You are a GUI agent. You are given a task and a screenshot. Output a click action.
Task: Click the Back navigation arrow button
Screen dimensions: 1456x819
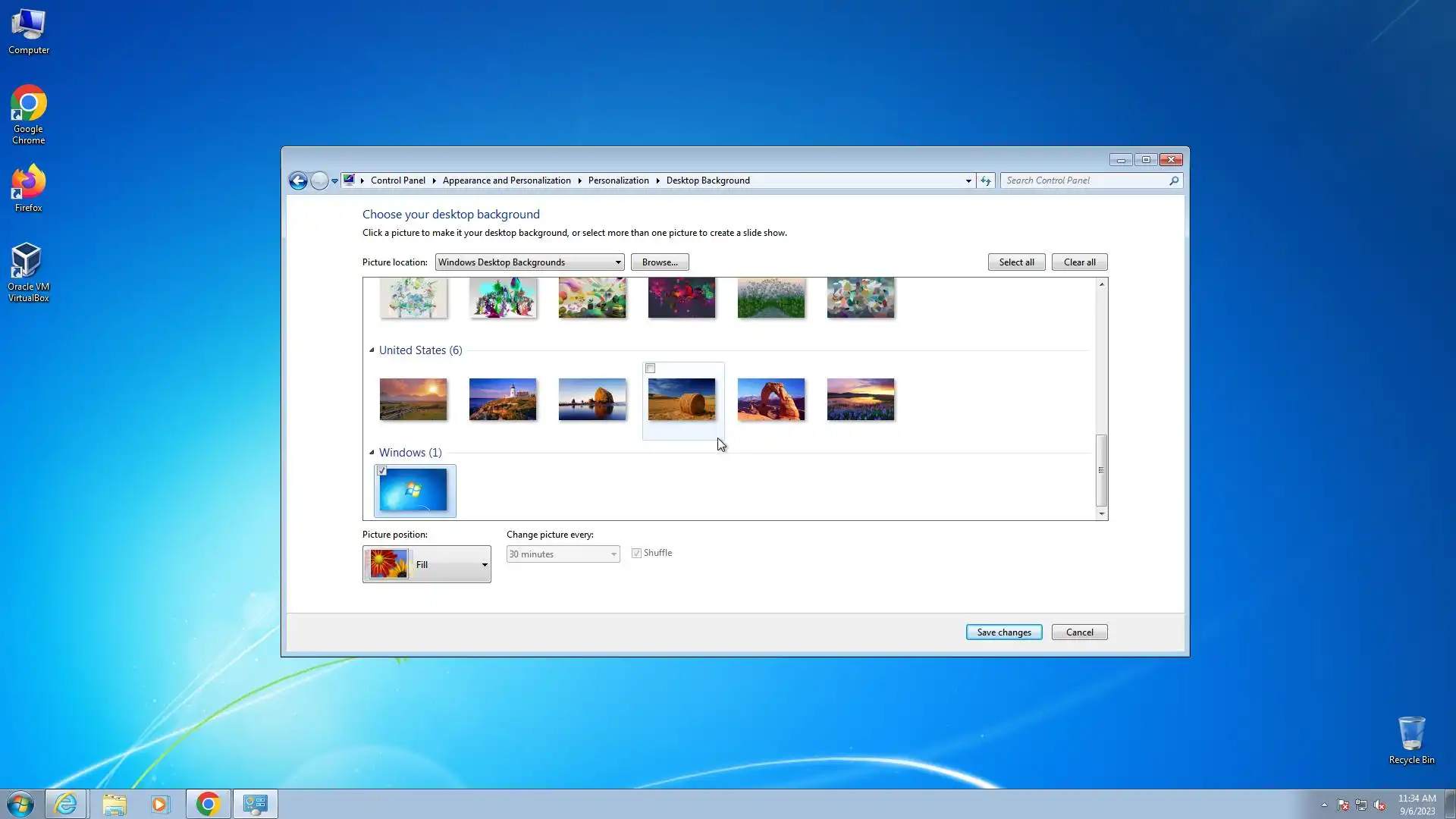(x=298, y=180)
